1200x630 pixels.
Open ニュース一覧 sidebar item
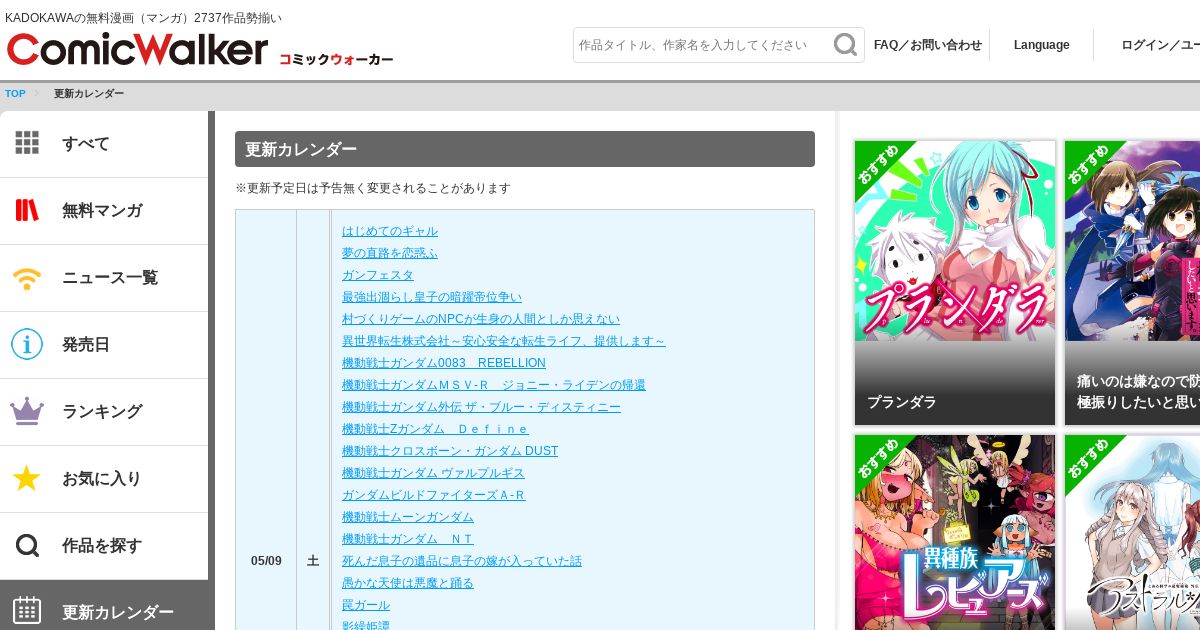click(x=104, y=278)
